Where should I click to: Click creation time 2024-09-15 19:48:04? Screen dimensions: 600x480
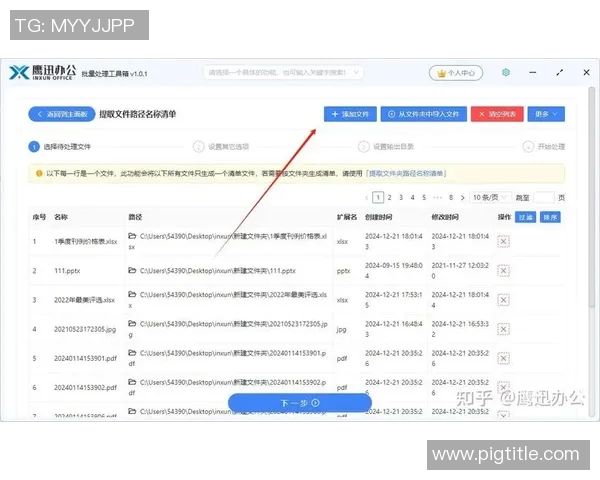[x=394, y=270]
